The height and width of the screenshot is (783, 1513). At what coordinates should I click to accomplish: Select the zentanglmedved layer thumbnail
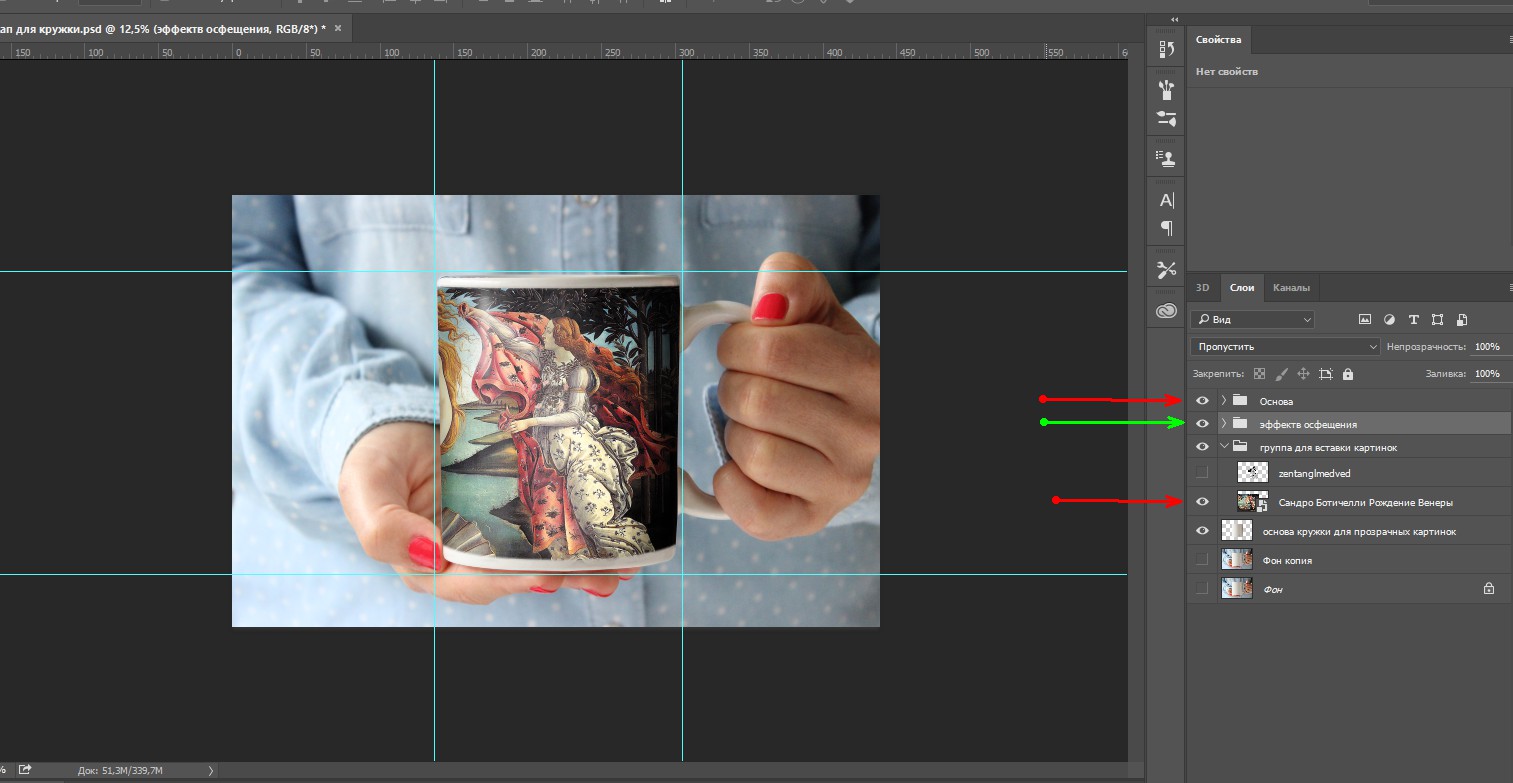click(x=1252, y=472)
